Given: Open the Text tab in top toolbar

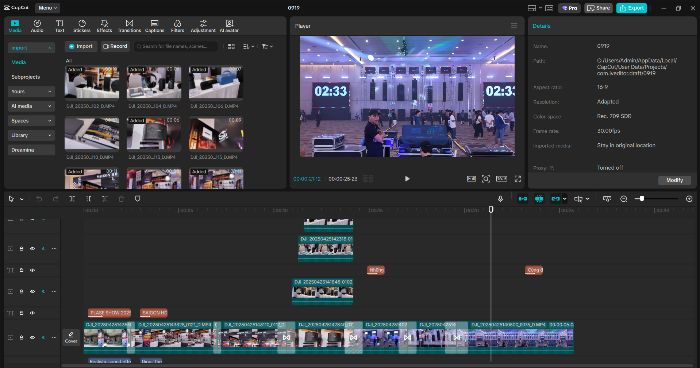Looking at the screenshot, I should point(59,26).
